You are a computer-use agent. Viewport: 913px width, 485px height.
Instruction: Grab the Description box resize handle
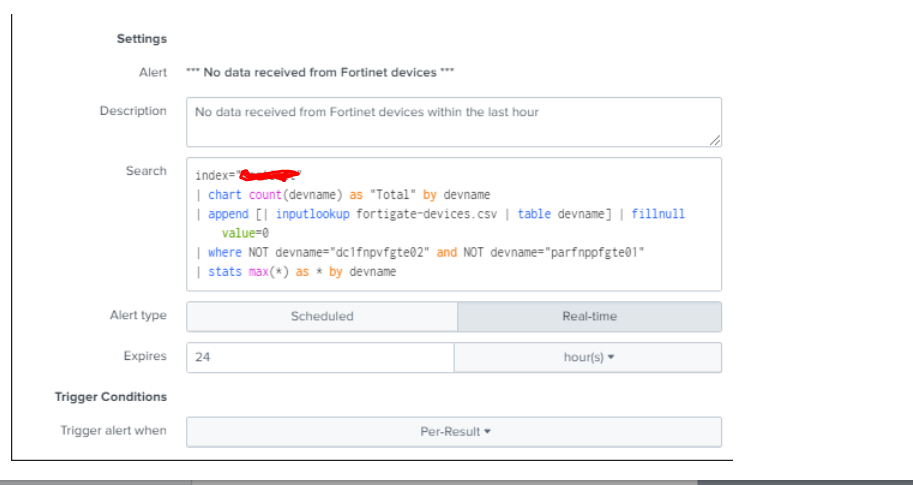point(715,141)
